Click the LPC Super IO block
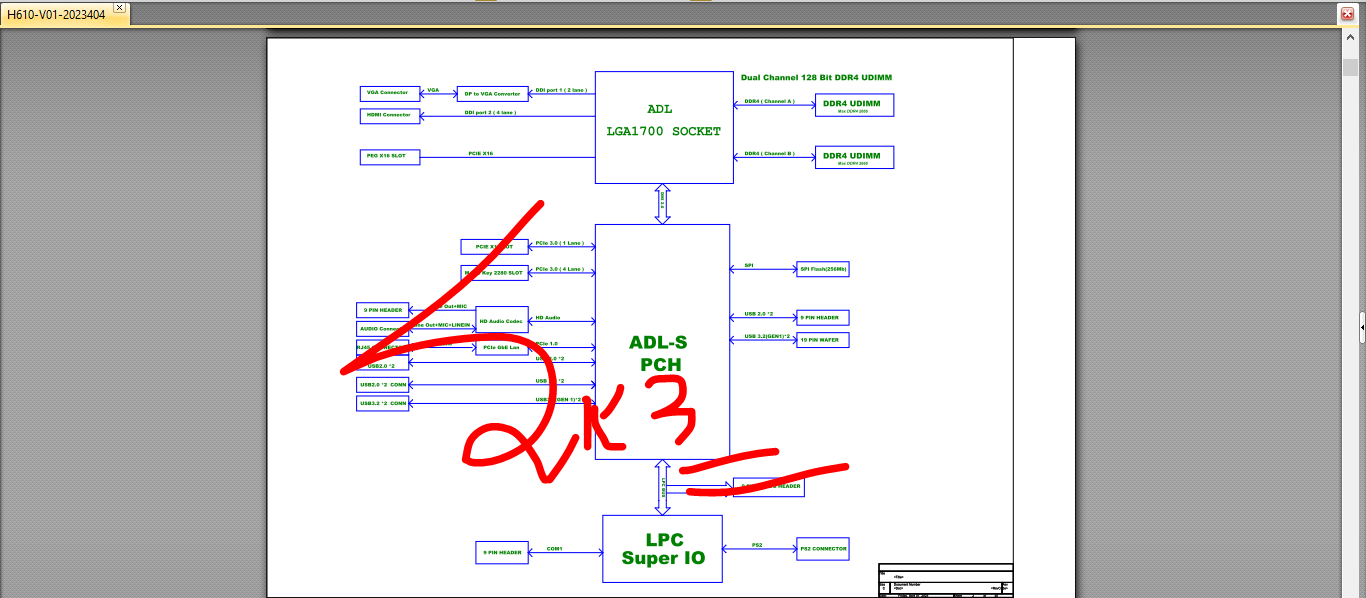The width and height of the screenshot is (1366, 598). click(662, 548)
